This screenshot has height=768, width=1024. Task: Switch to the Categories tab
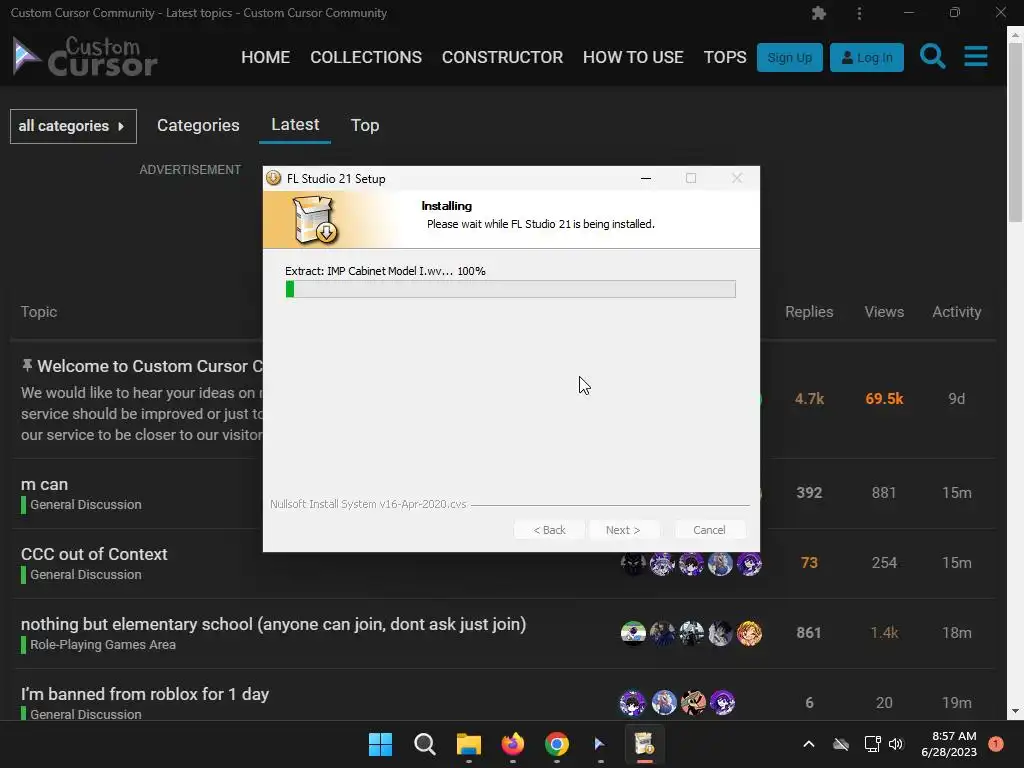(198, 125)
